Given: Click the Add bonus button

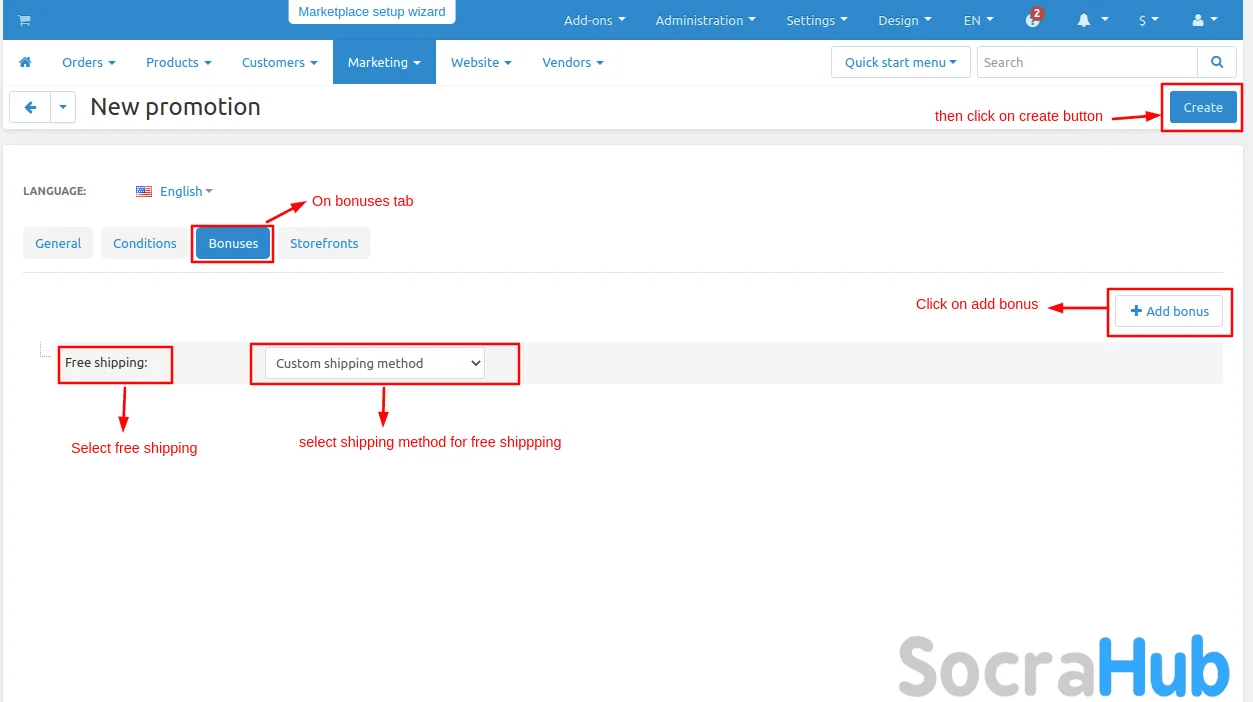Looking at the screenshot, I should [1169, 311].
